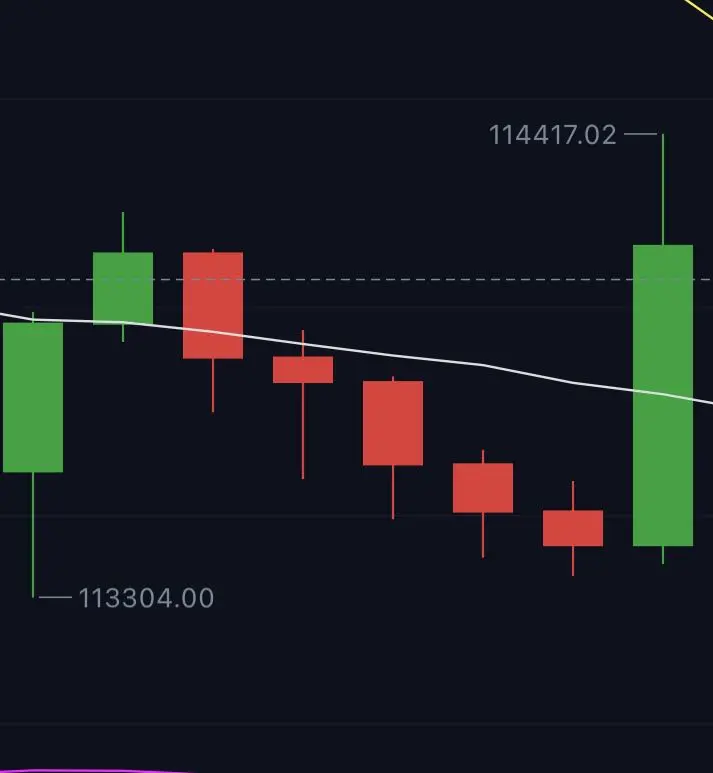Click the long lower wick of leftmost green candle
The height and width of the screenshot is (773, 713).
[33, 535]
